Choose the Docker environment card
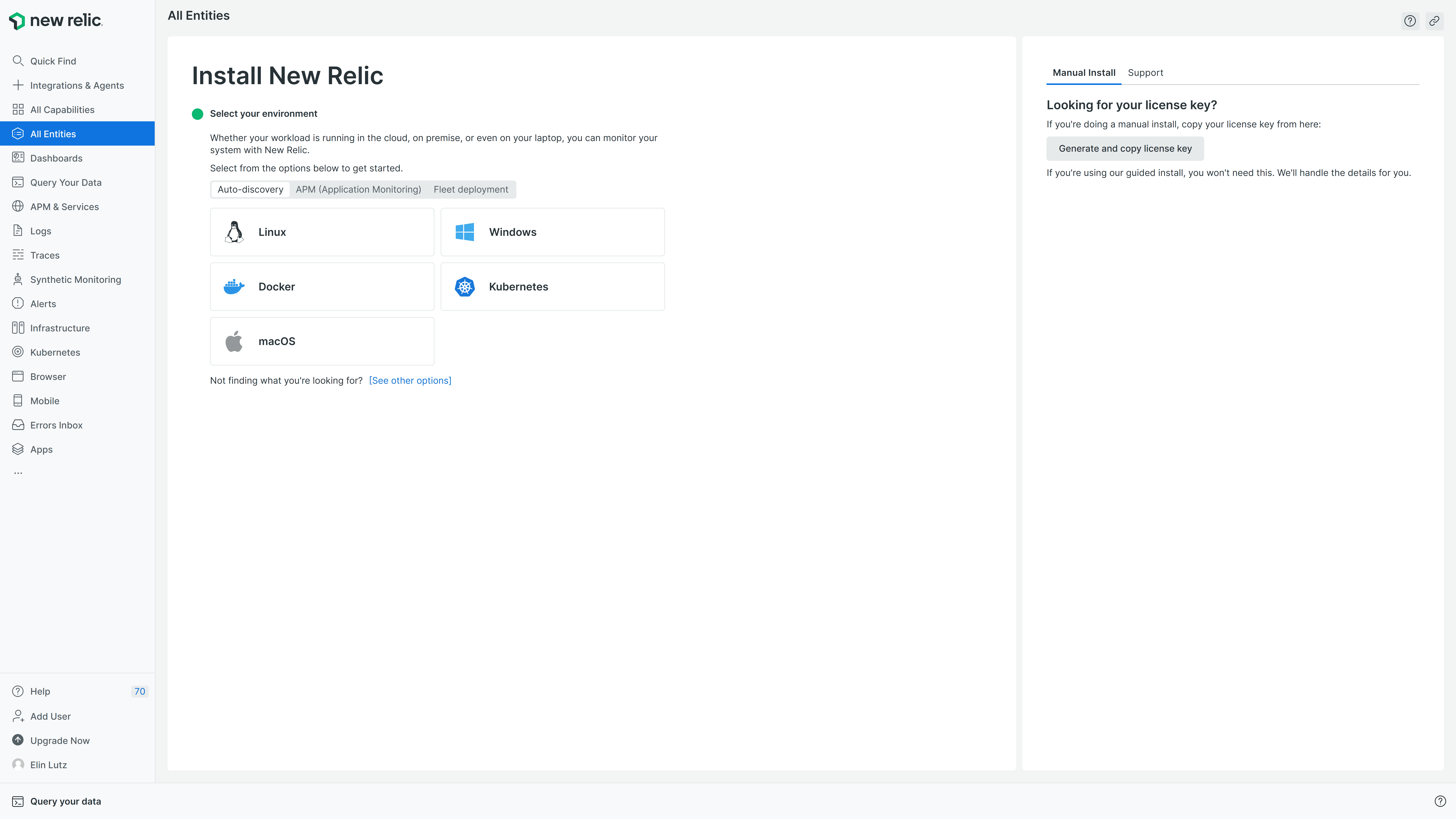The width and height of the screenshot is (1456, 819). click(322, 287)
